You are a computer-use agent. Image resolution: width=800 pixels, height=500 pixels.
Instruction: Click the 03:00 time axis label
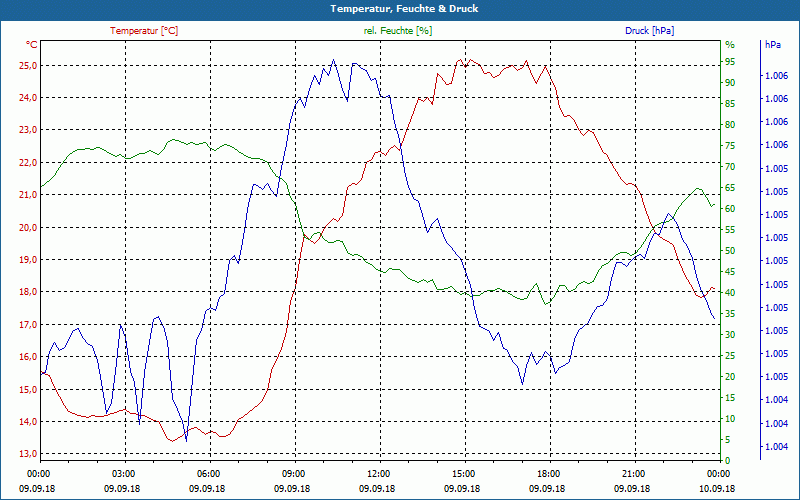(122, 473)
